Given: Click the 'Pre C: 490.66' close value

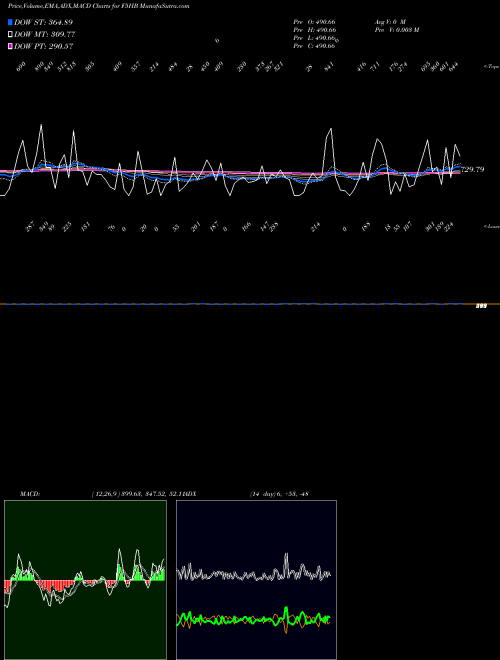Looking at the screenshot, I should click(314, 46).
